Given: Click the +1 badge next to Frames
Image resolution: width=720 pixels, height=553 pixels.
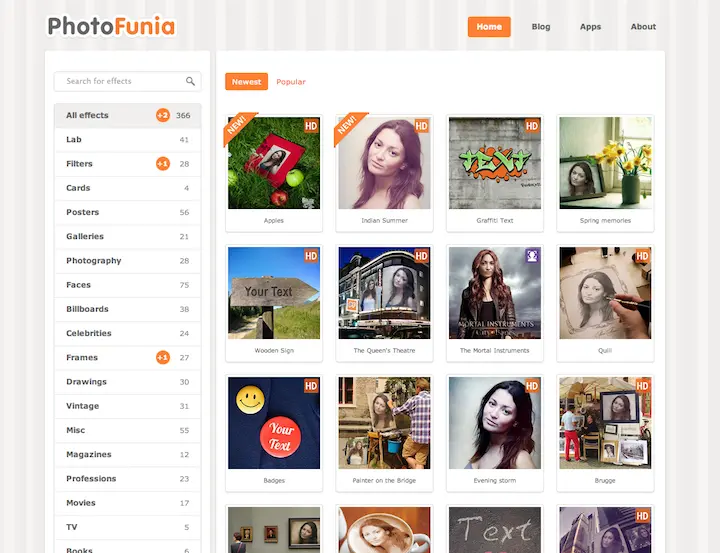Looking at the screenshot, I should 162,358.
